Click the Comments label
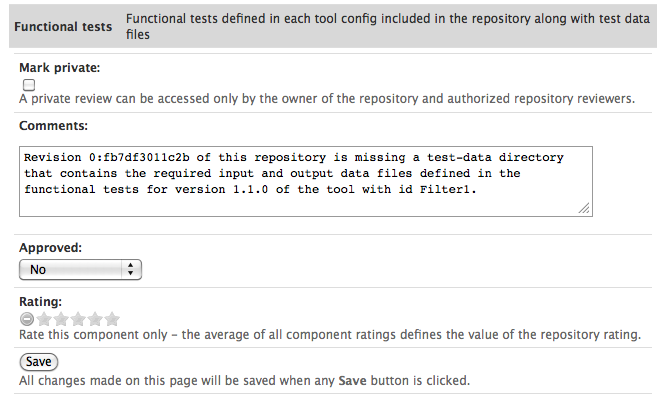This screenshot has height=398, width=664. (53, 126)
